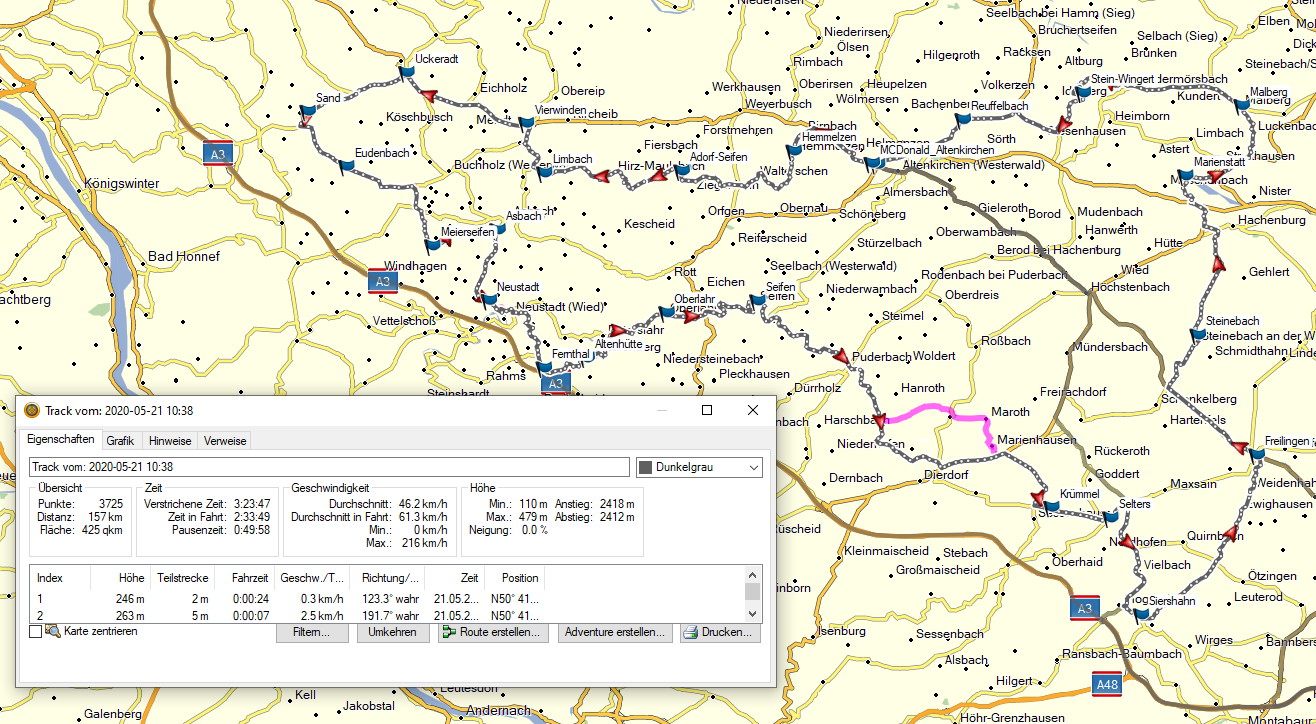Switch to the Grafik tab
1316x724 pixels.
coord(120,440)
